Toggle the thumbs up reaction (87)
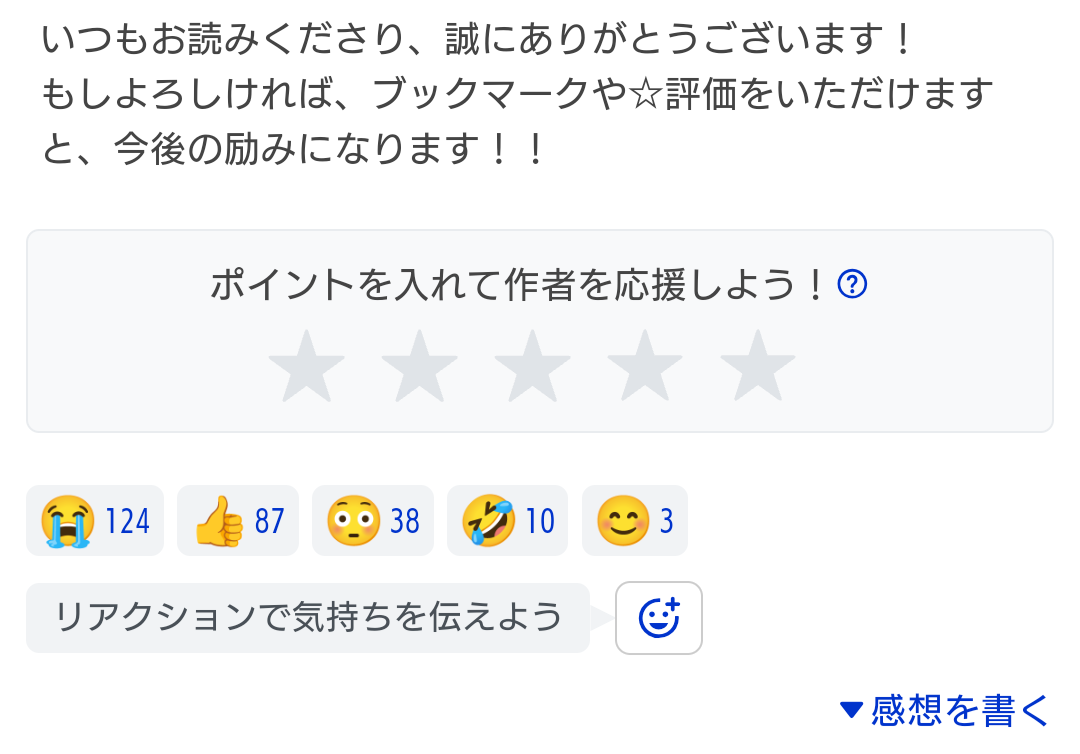 [x=238, y=521]
